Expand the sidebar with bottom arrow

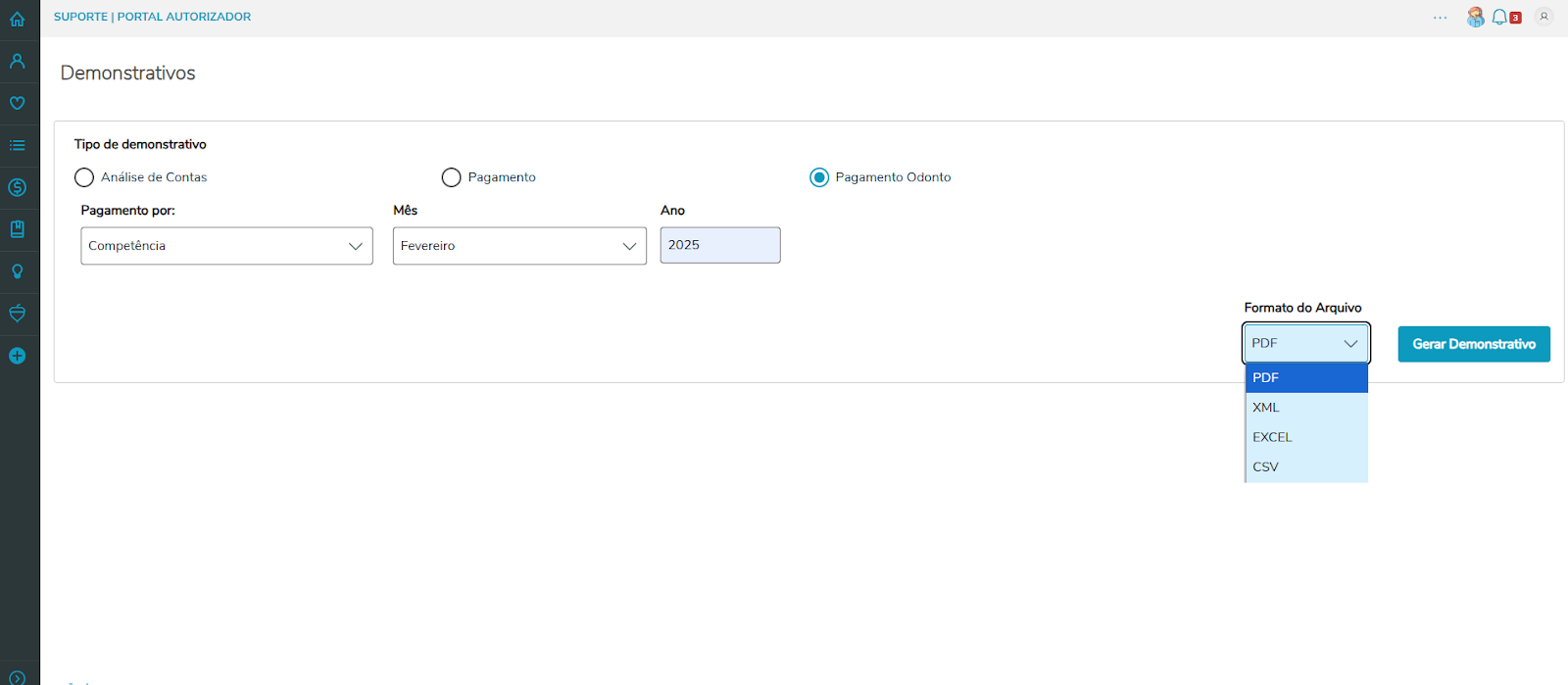(x=17, y=677)
